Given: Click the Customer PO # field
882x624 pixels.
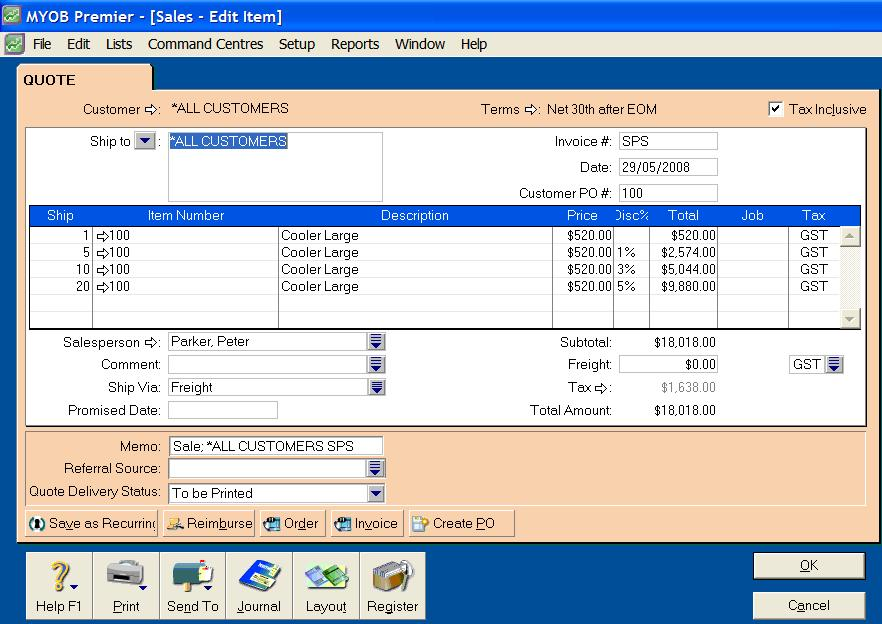Looking at the screenshot, I should 668,193.
